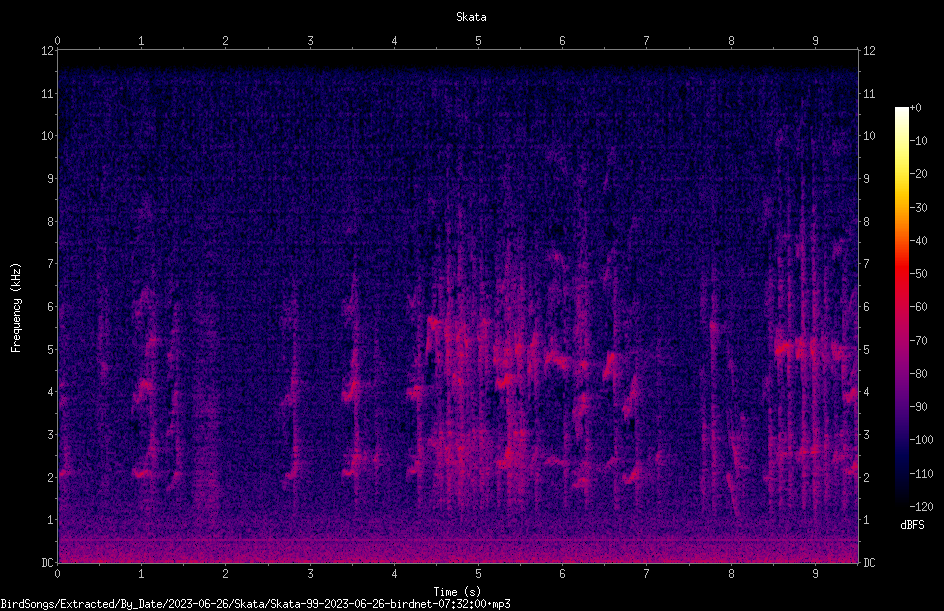Click the 'DC' label on left axis
This screenshot has height=611, width=944.
(x=48, y=563)
